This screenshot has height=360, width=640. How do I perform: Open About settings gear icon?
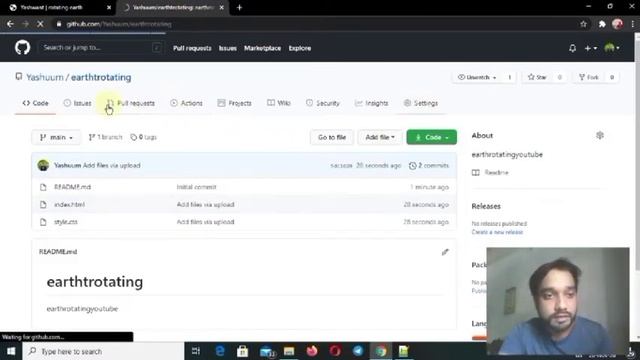[600, 136]
